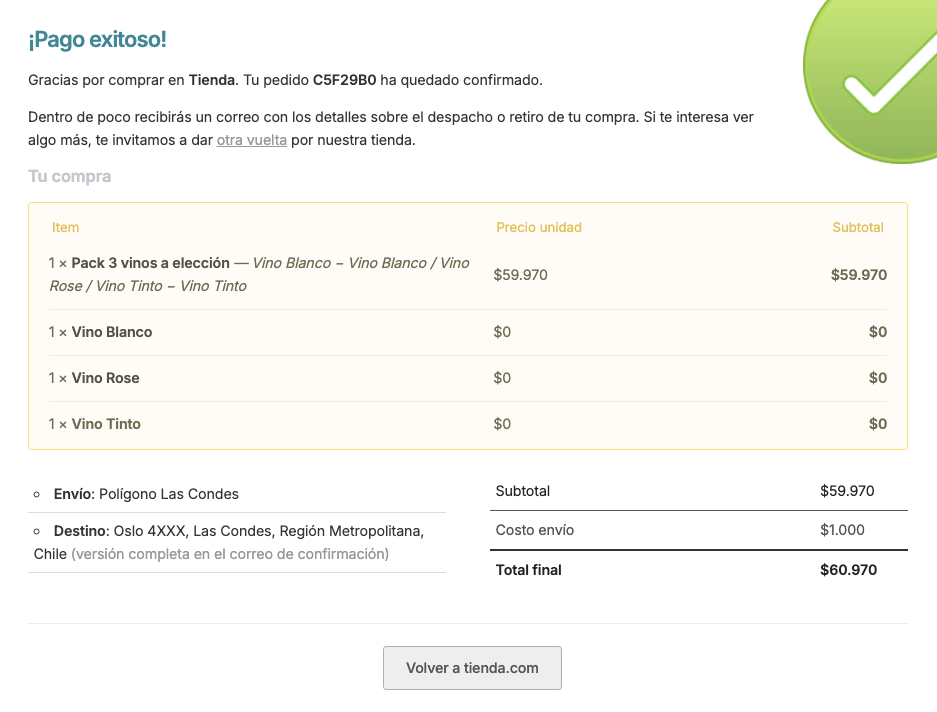Click the 'Vino Tinto' row name
Image resolution: width=937 pixels, height=712 pixels.
(x=106, y=424)
